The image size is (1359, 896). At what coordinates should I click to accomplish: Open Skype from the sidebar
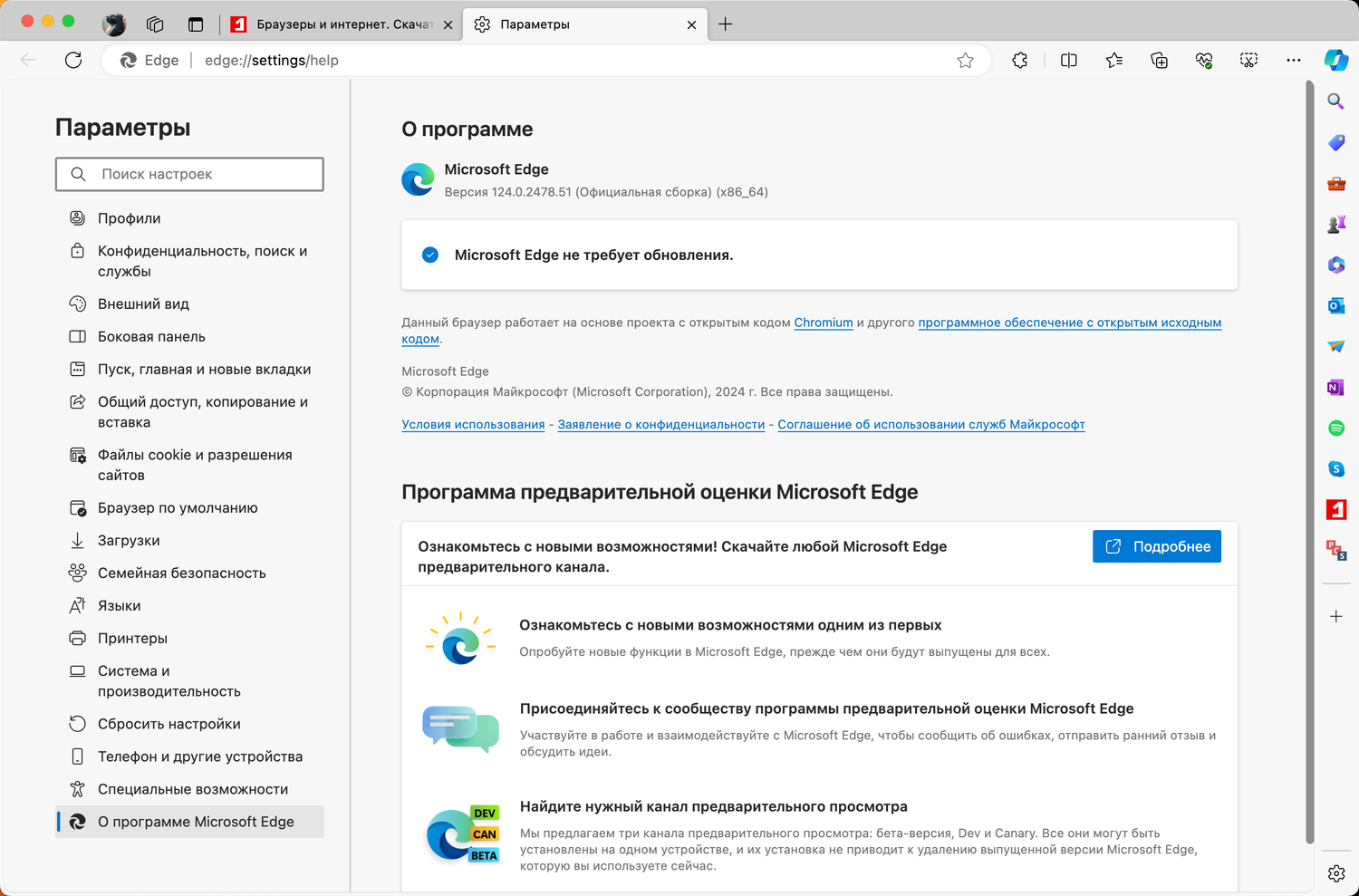tap(1336, 468)
